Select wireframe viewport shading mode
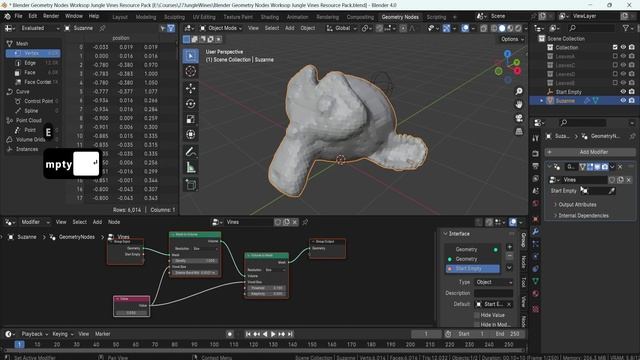The height and width of the screenshot is (360, 640). [x=494, y=28]
